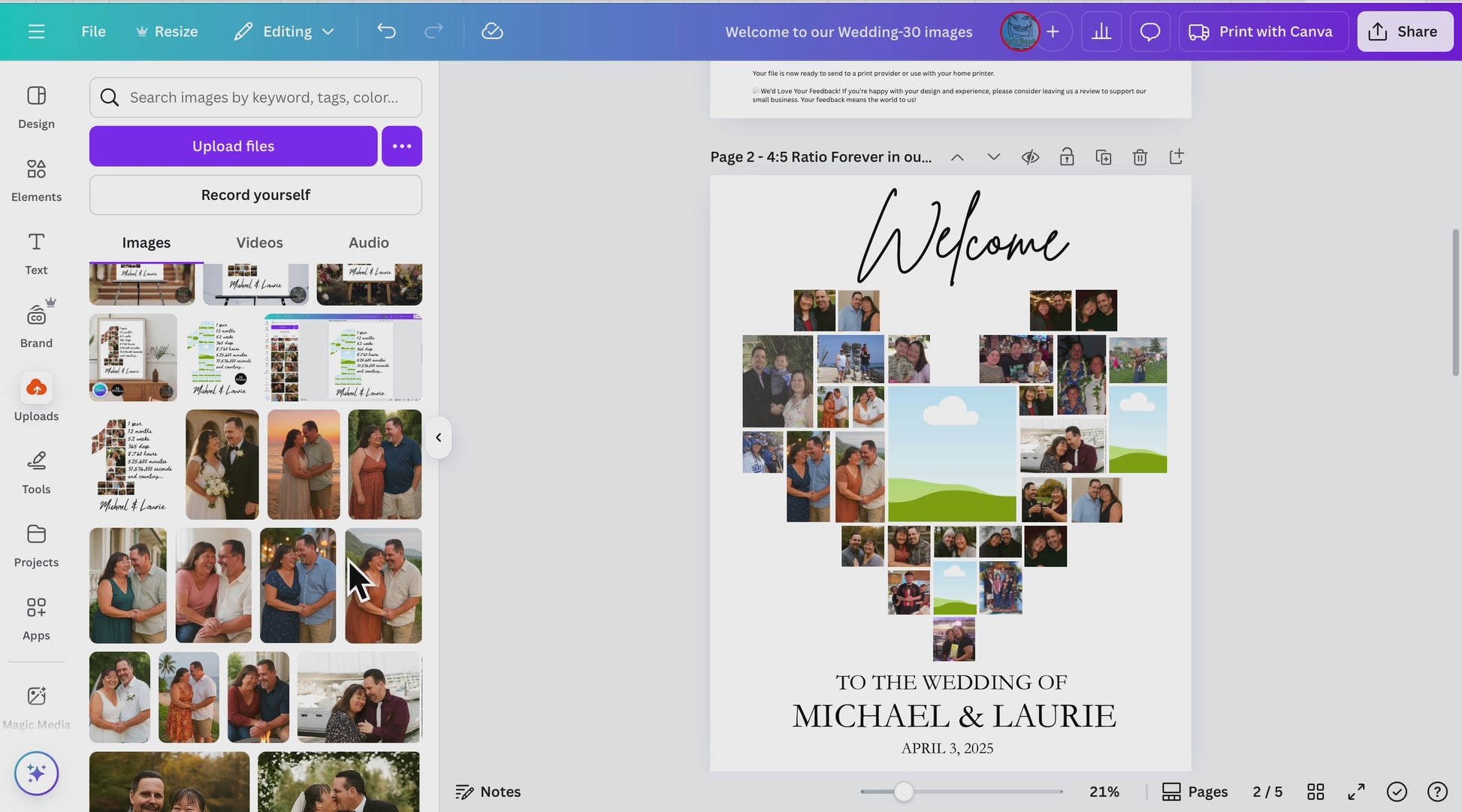Toggle grid view of pages

click(1315, 792)
